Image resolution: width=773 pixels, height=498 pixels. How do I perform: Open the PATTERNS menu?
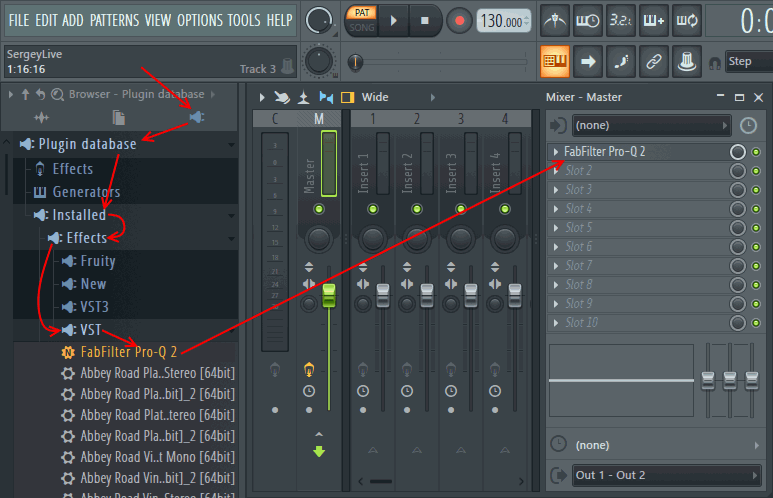point(114,20)
